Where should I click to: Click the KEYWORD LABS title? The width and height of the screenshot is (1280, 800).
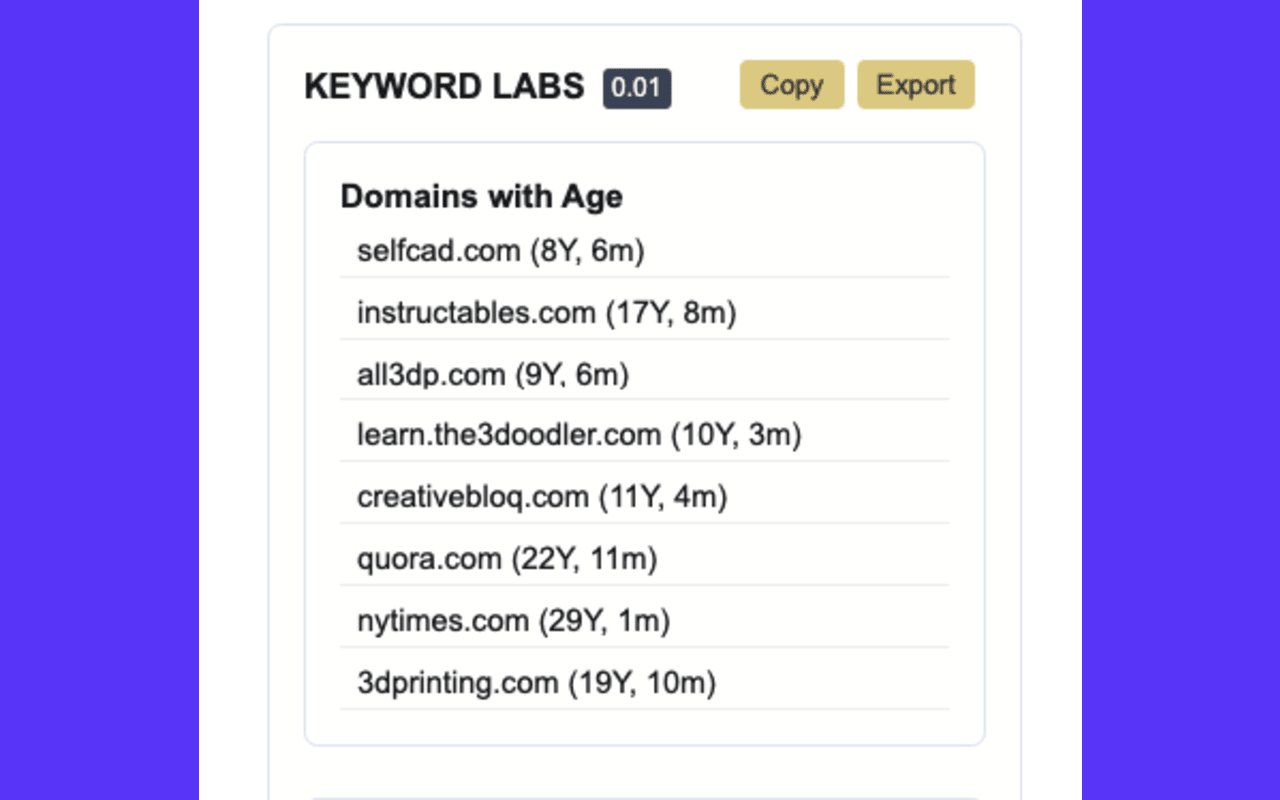(x=444, y=87)
